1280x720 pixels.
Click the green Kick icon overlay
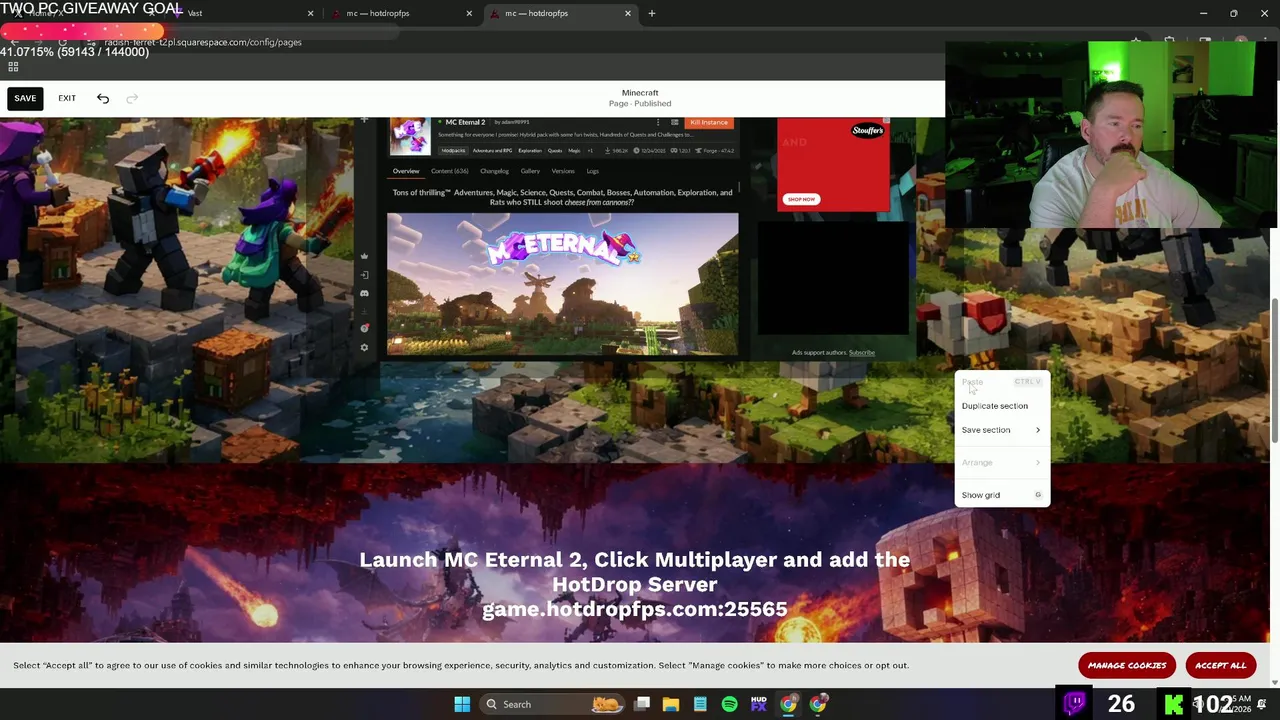(1174, 704)
